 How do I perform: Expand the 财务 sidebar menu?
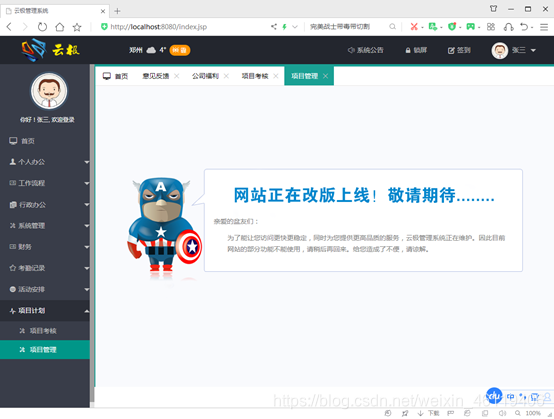click(45, 247)
